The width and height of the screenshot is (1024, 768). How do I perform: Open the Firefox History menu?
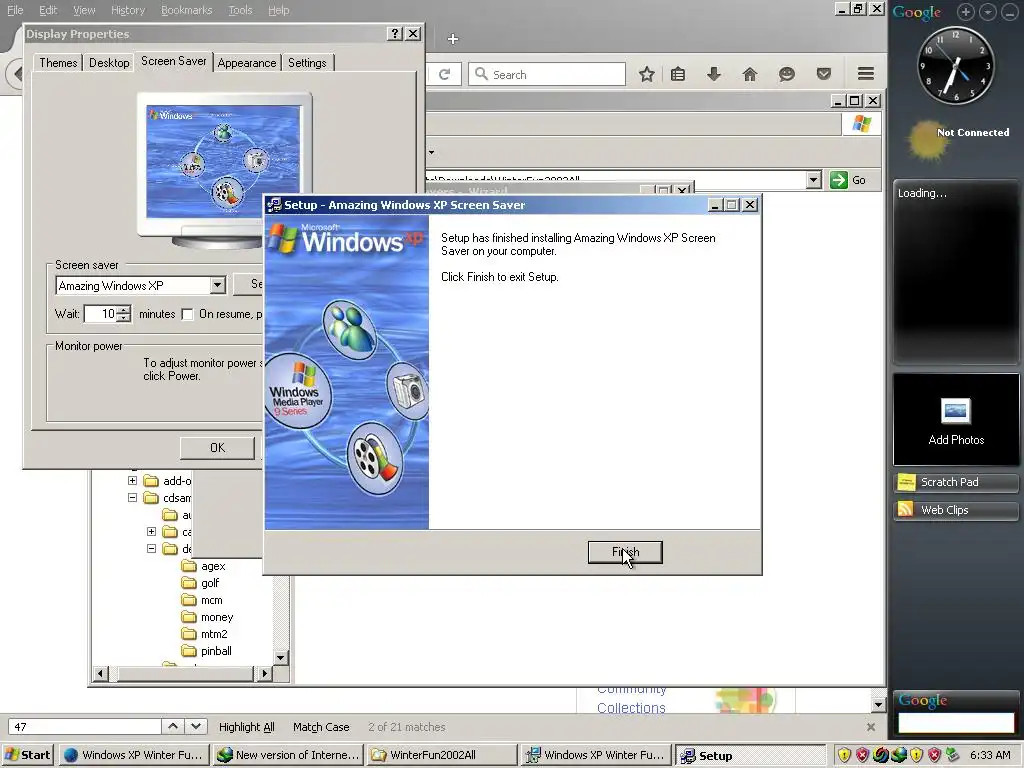click(x=128, y=10)
